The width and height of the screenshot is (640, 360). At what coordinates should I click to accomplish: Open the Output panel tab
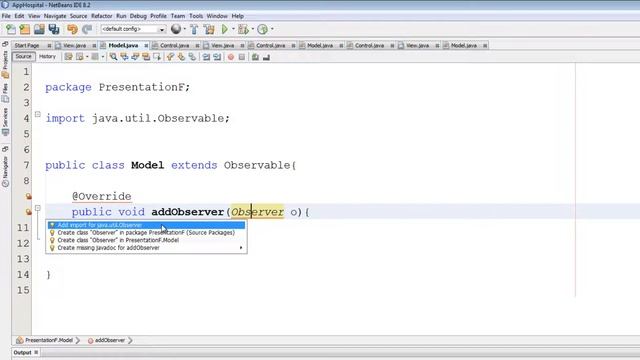point(22,352)
